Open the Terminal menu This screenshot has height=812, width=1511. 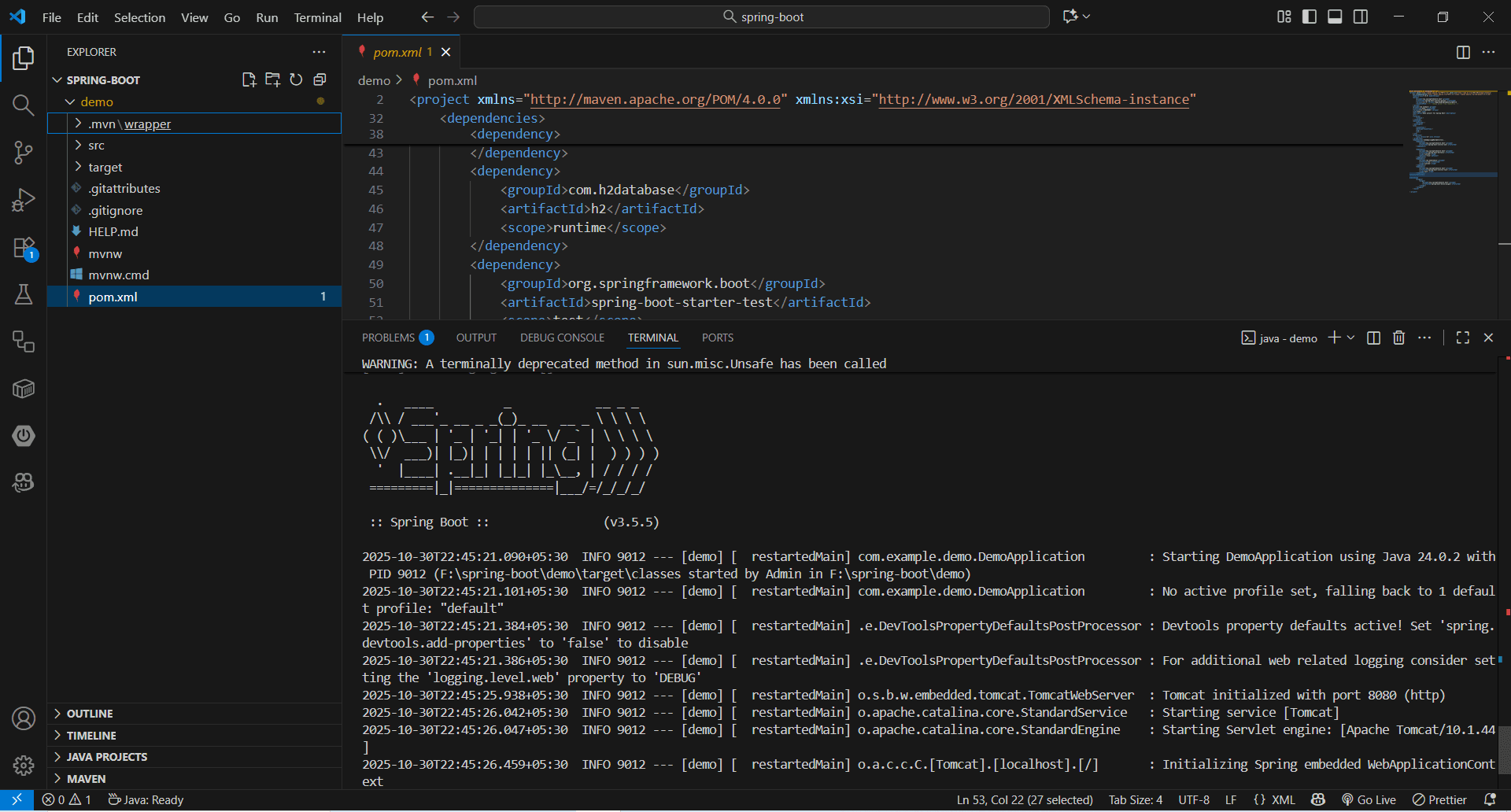pos(318,17)
